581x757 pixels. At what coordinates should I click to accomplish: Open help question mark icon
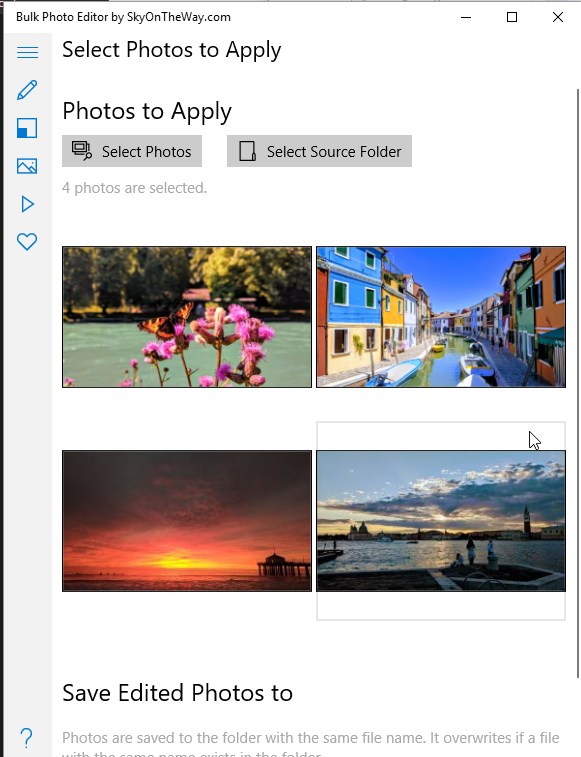point(27,738)
